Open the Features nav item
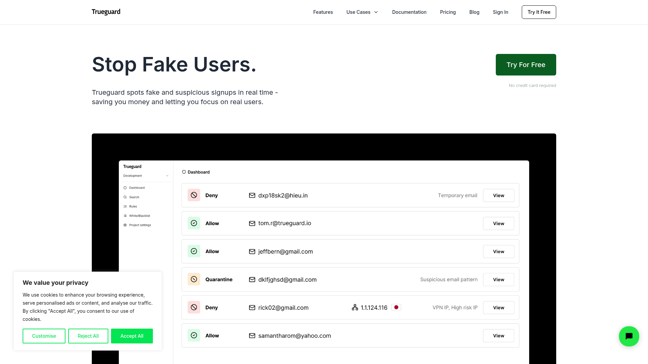This screenshot has width=648, height=364. point(323,12)
